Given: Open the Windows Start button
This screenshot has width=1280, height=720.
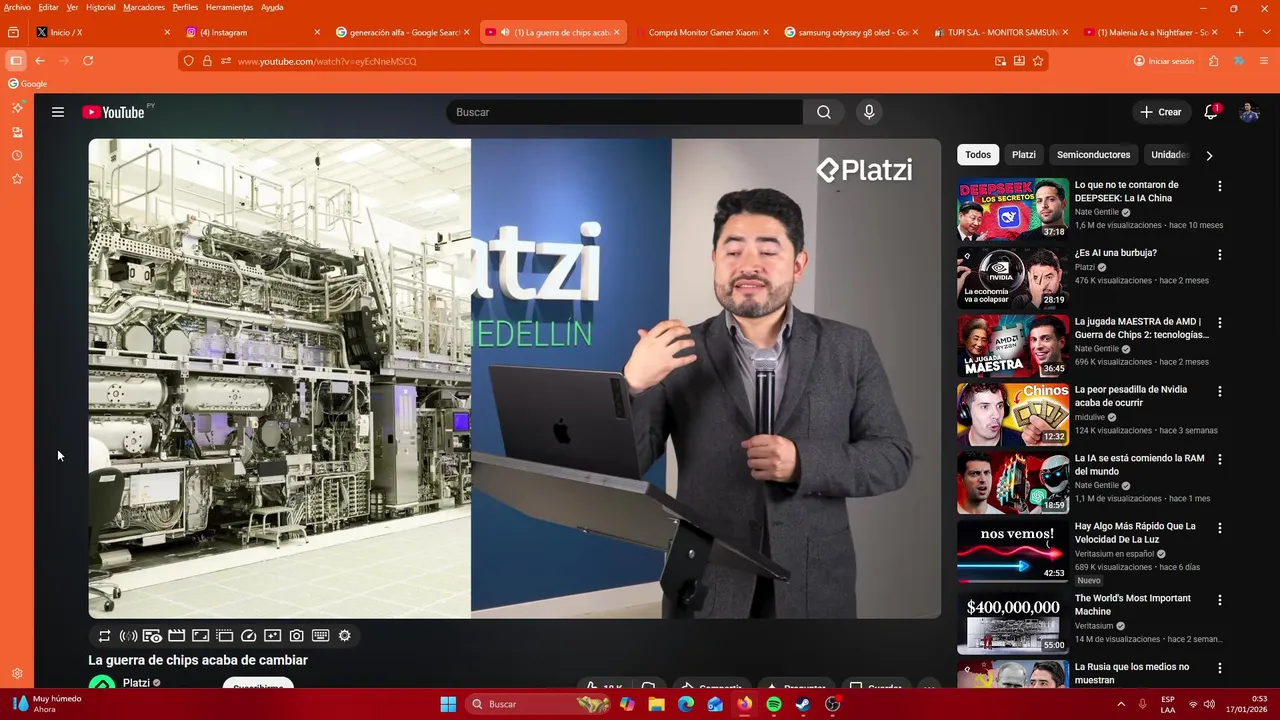Looking at the screenshot, I should (x=448, y=704).
